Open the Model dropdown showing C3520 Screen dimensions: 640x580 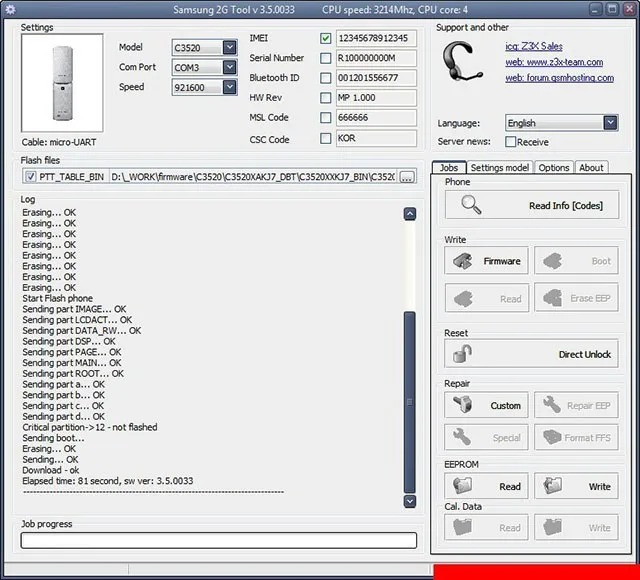(x=230, y=47)
